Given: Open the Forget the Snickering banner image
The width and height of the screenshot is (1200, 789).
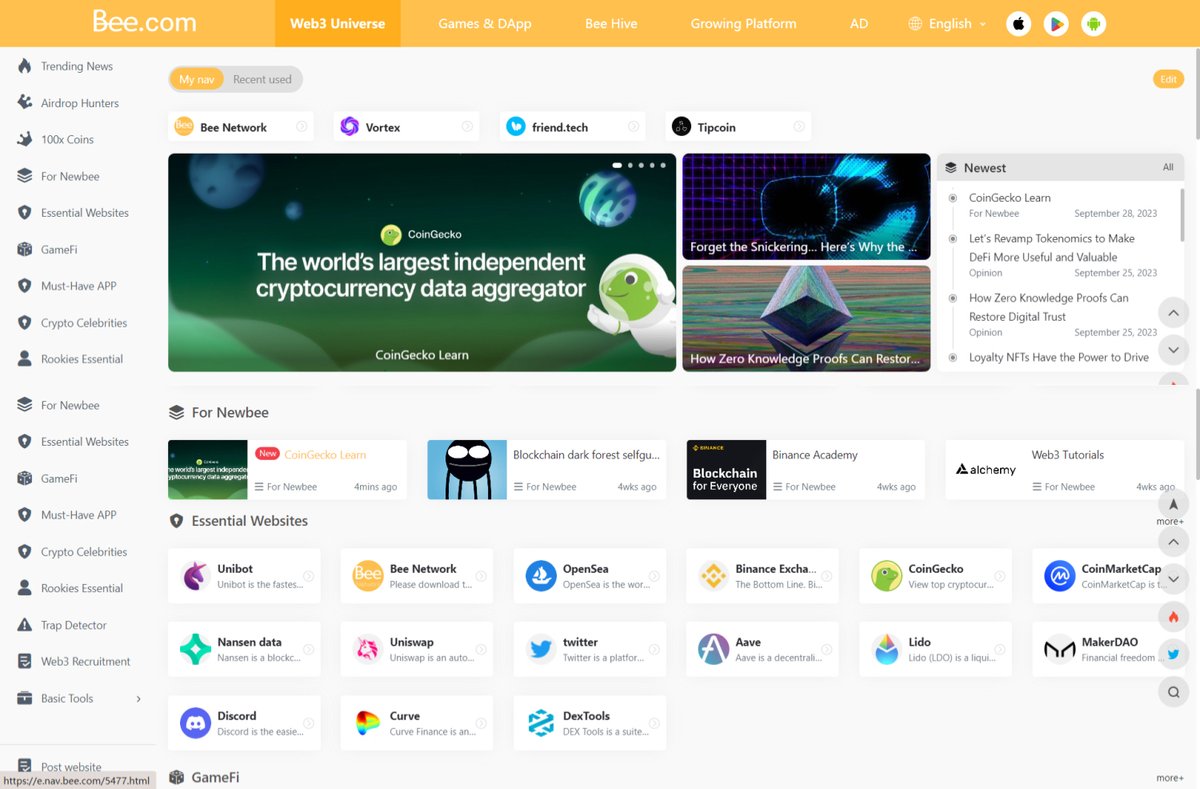Looking at the screenshot, I should coord(806,206).
